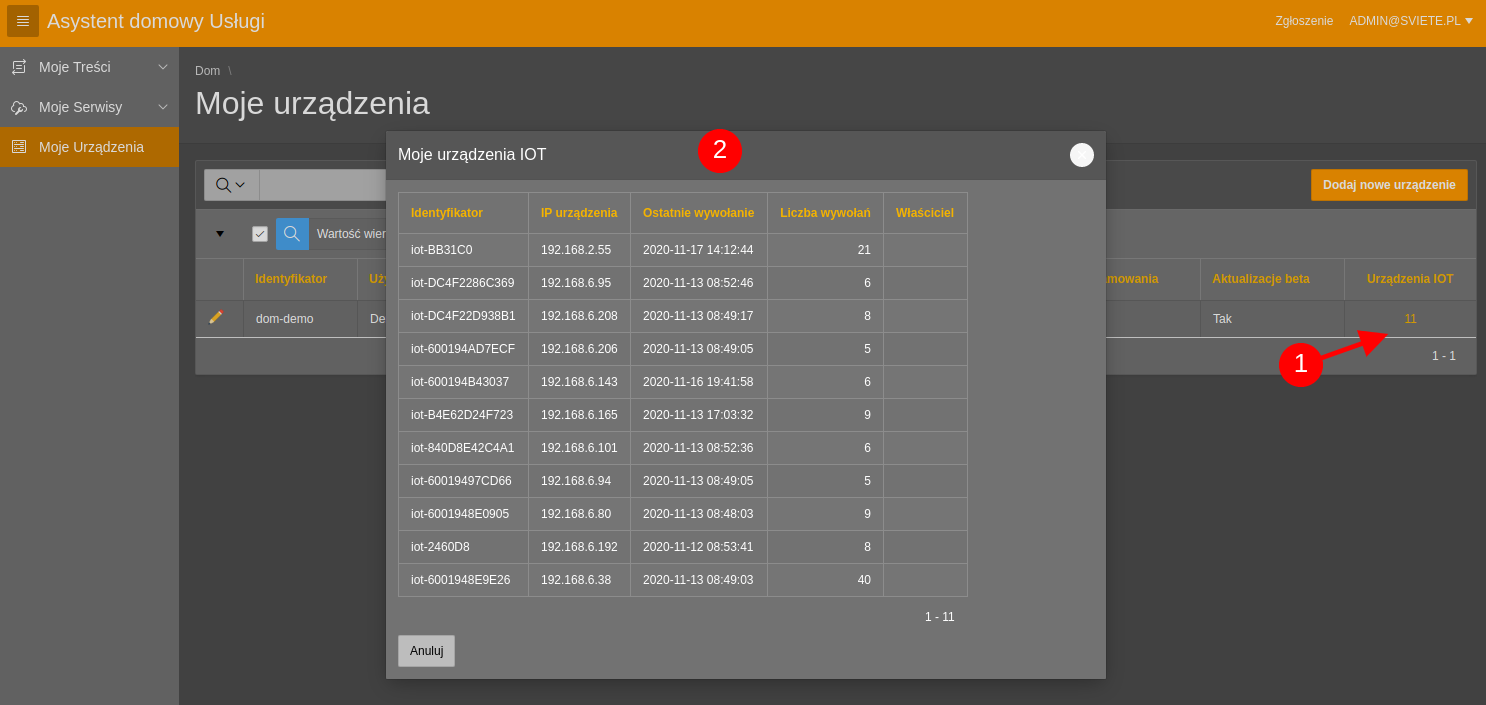This screenshot has height=705, width=1486.
Task: Collapse the filter row triangle
Action: click(x=220, y=234)
